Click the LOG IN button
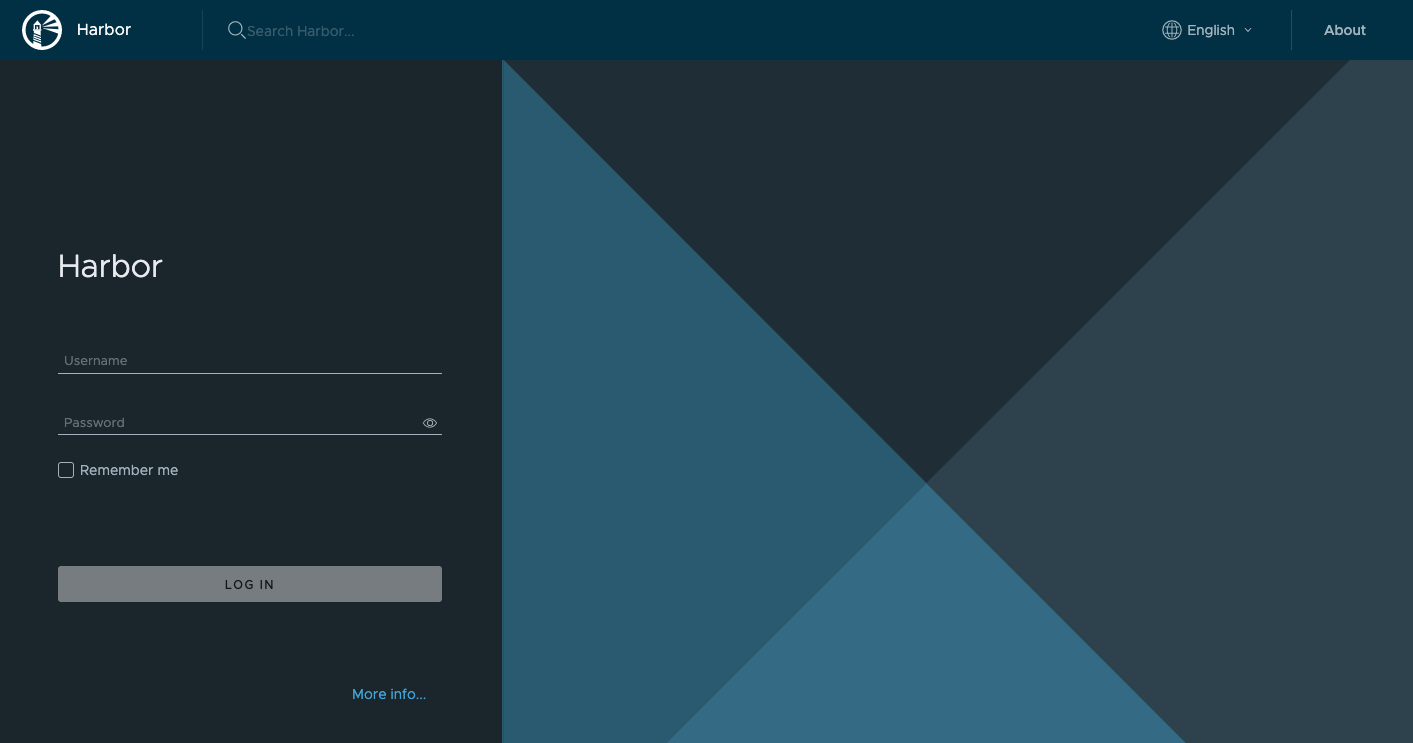 tap(249, 584)
